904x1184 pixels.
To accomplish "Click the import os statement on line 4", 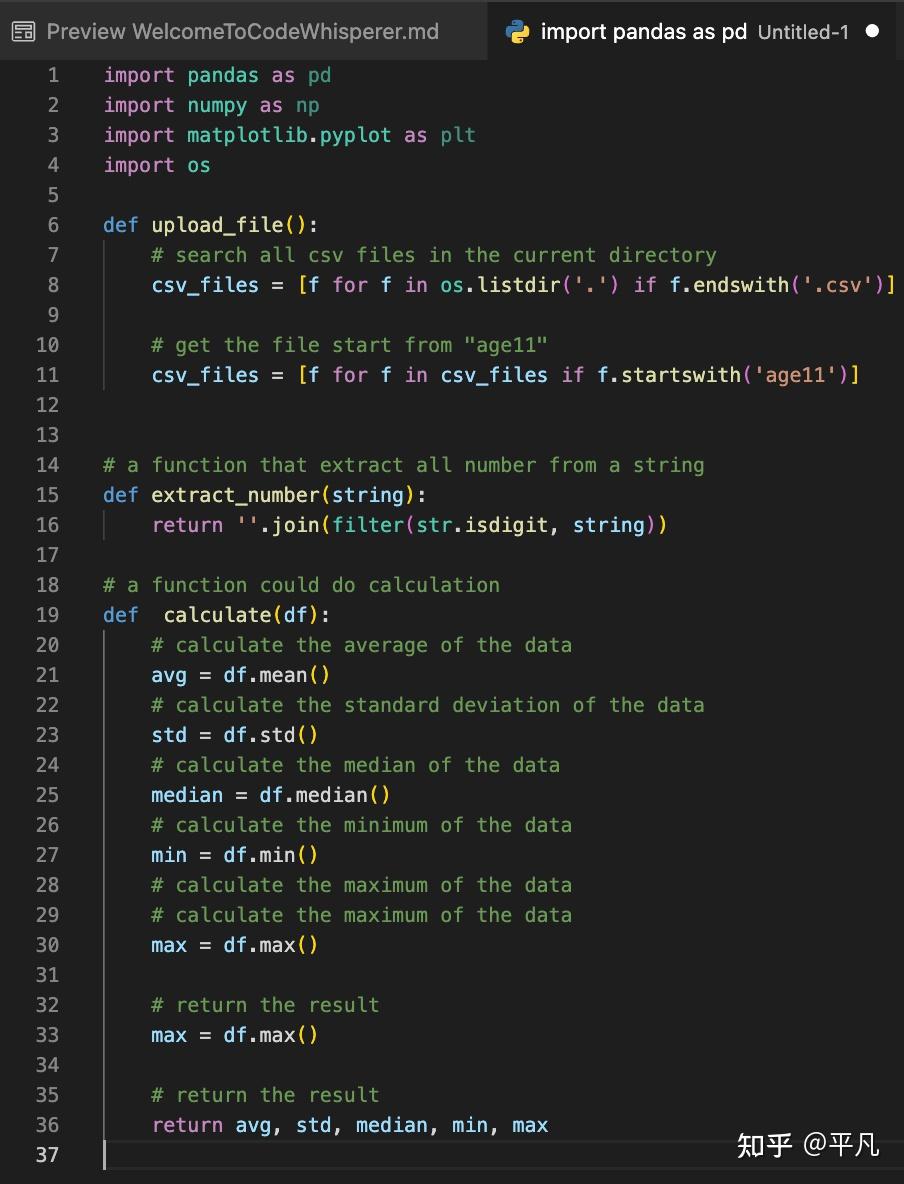I will click(x=157, y=165).
